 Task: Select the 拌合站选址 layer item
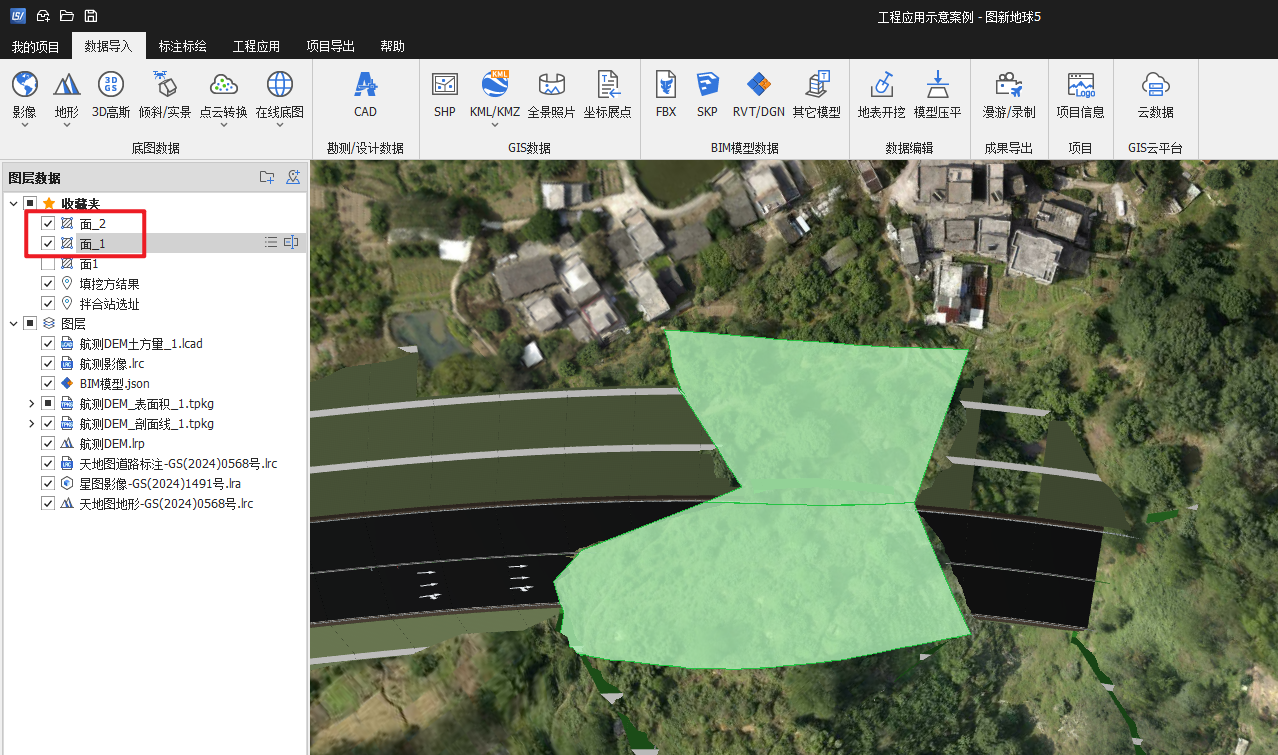coord(109,304)
